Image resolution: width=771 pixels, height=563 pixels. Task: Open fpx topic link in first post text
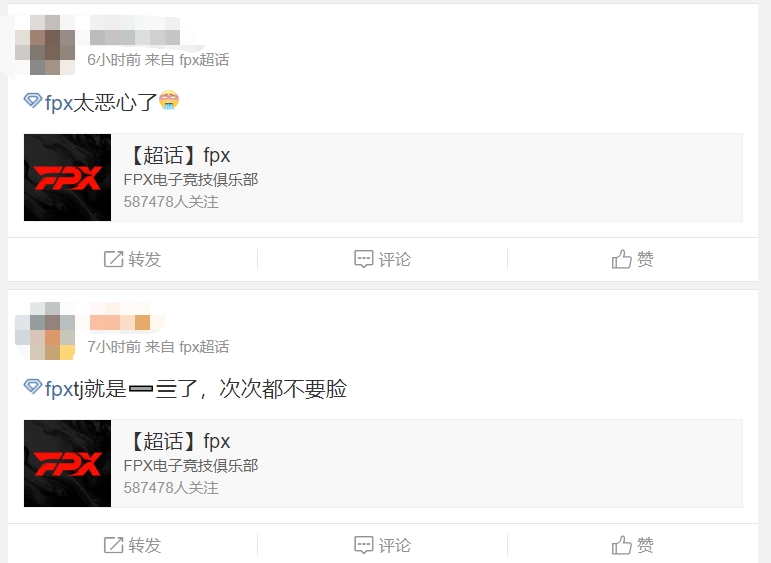[59, 103]
